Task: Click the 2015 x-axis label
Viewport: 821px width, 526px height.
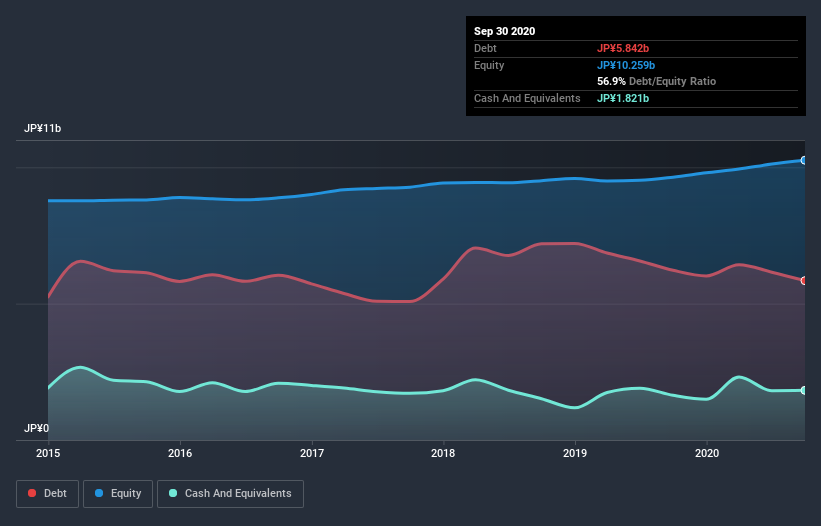Action: [48, 453]
